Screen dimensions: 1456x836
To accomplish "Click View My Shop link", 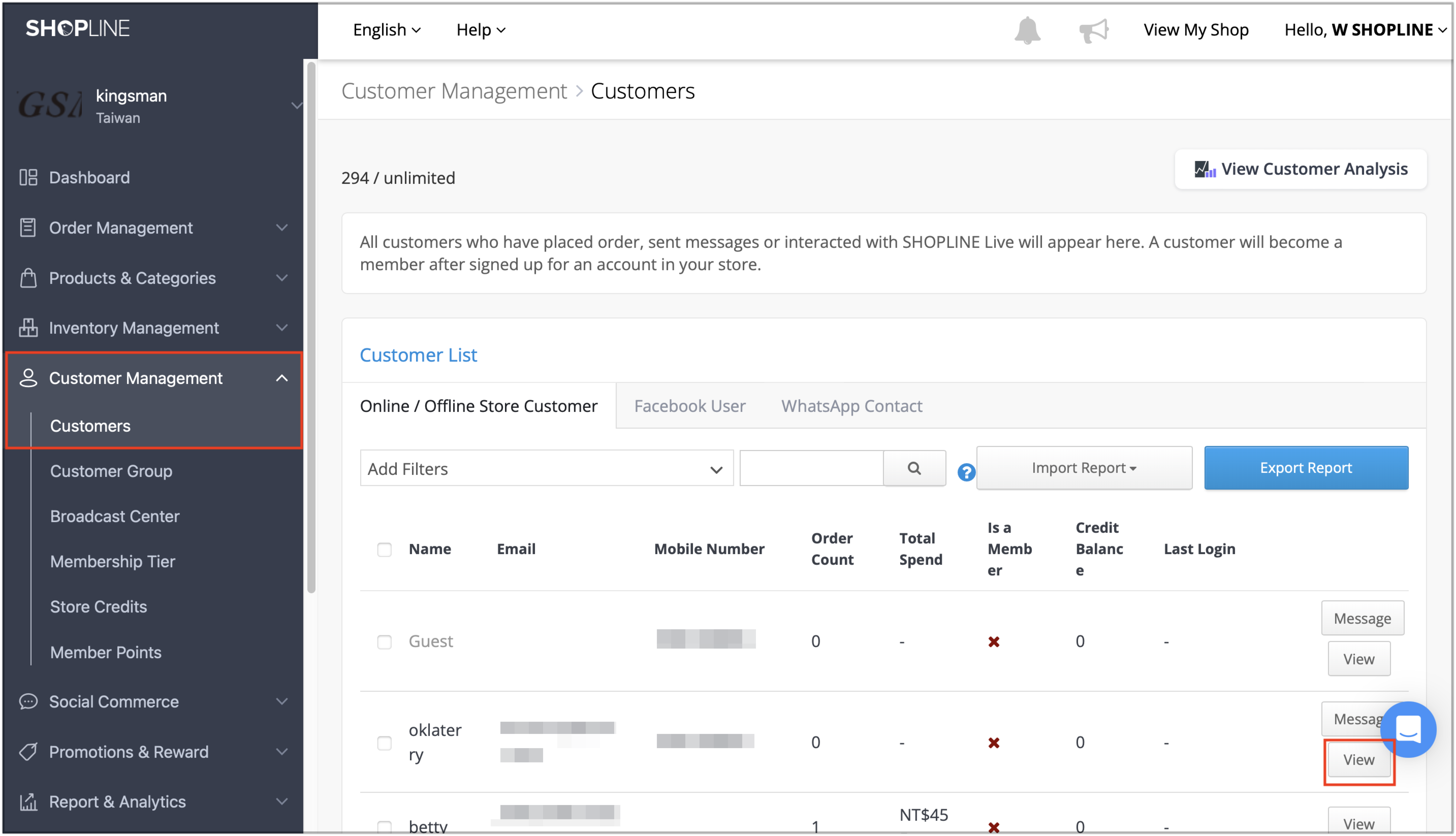I will pos(1195,30).
